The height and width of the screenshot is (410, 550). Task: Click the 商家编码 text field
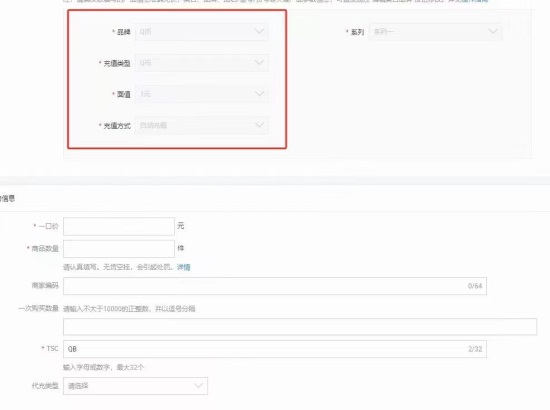point(275,286)
